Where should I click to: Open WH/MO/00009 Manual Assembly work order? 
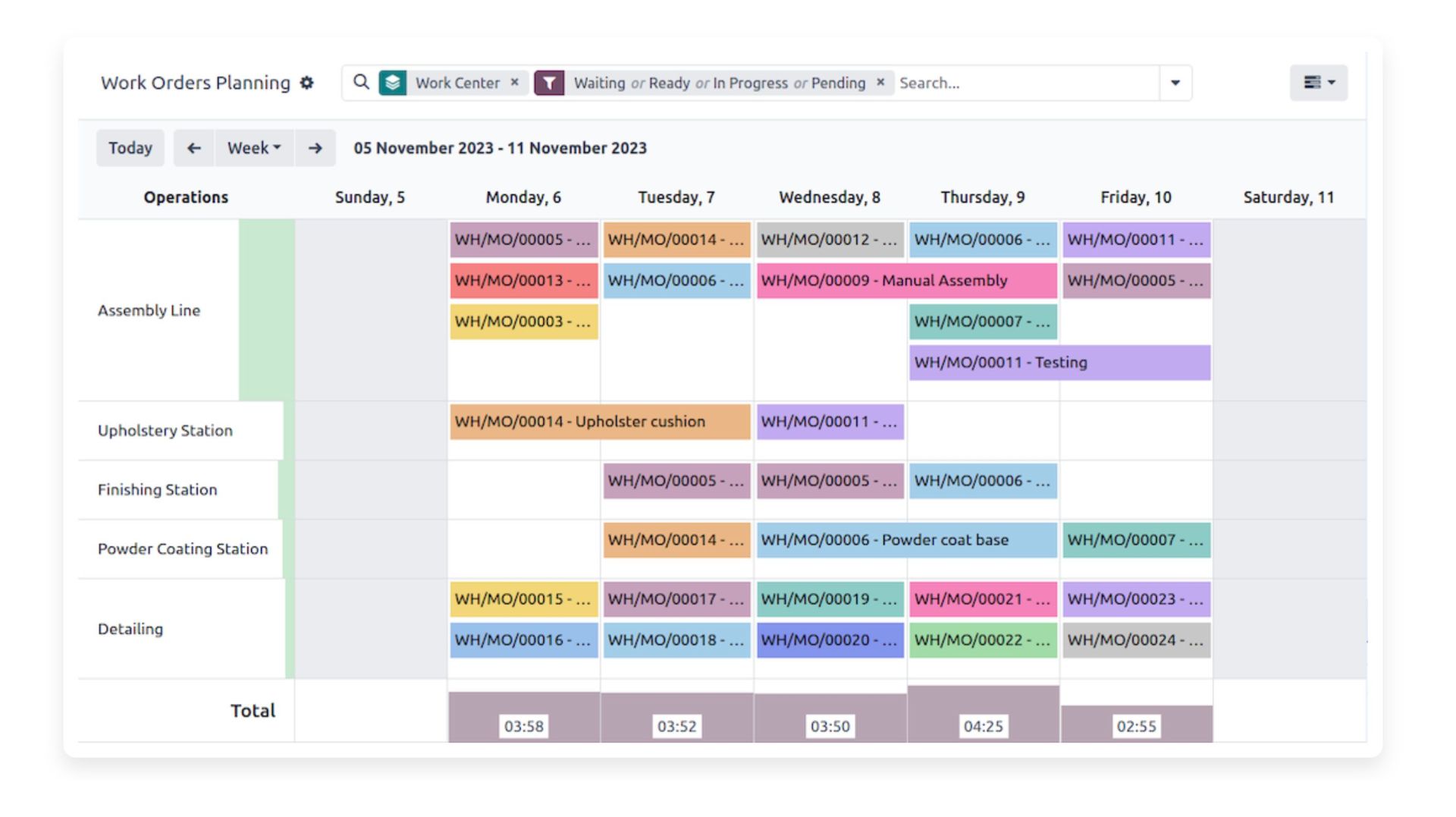tap(906, 281)
